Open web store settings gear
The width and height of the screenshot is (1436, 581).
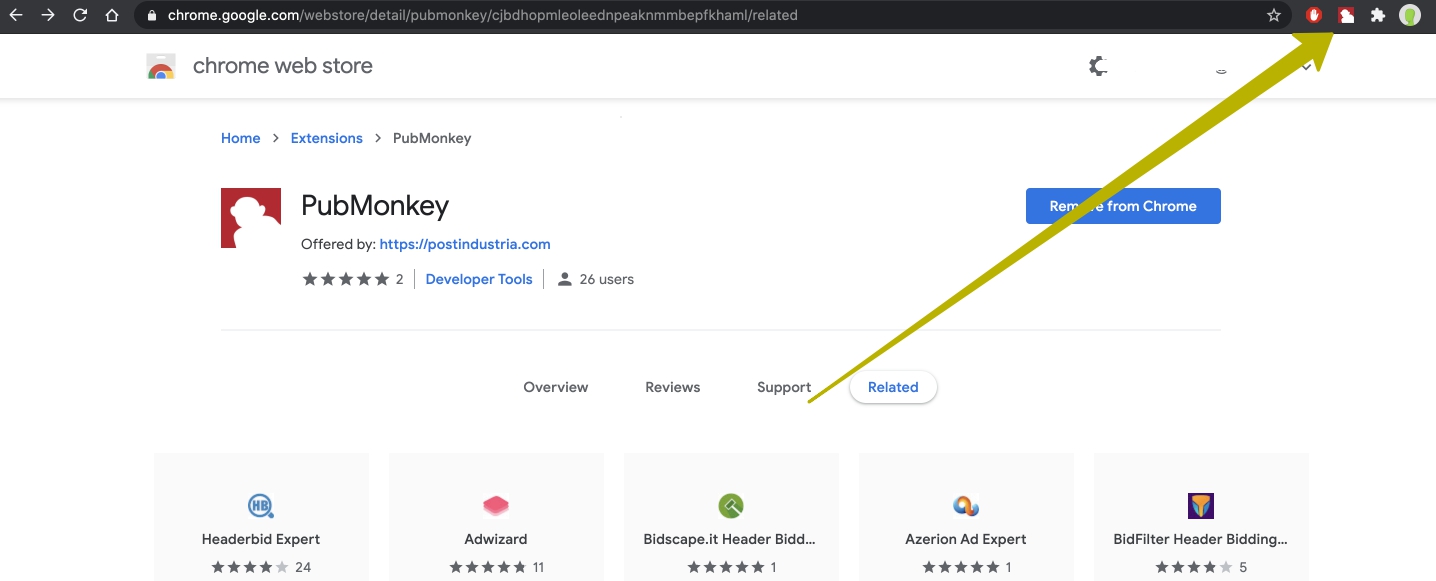coord(1097,66)
